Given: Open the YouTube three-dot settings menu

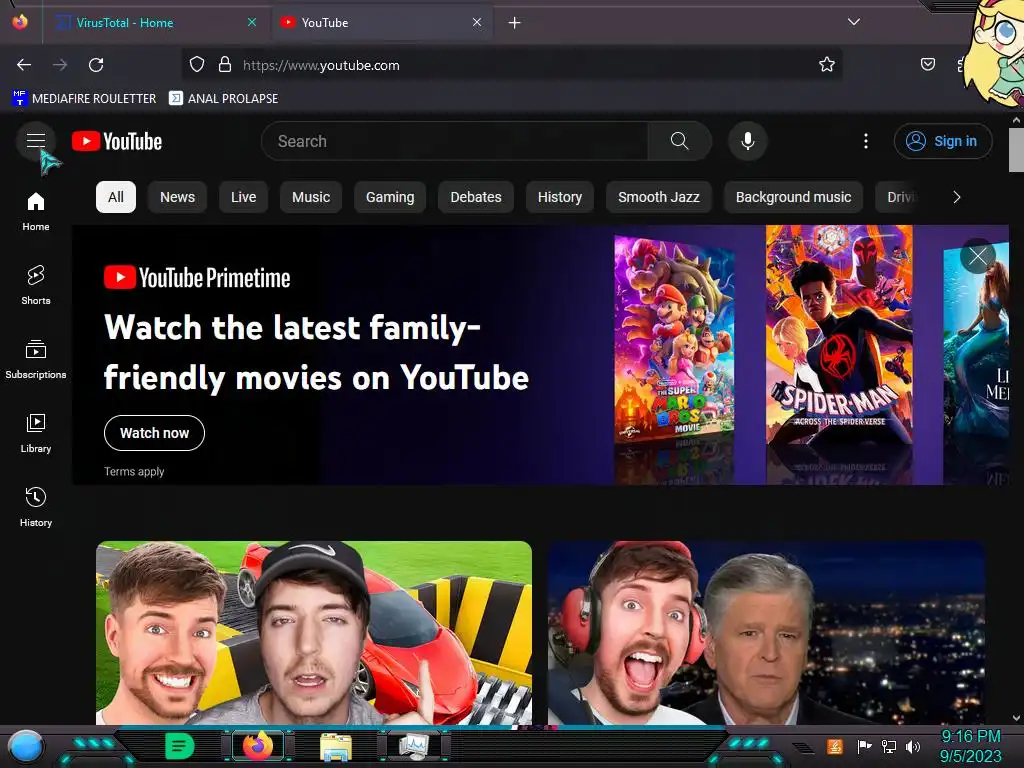Looking at the screenshot, I should tap(866, 141).
